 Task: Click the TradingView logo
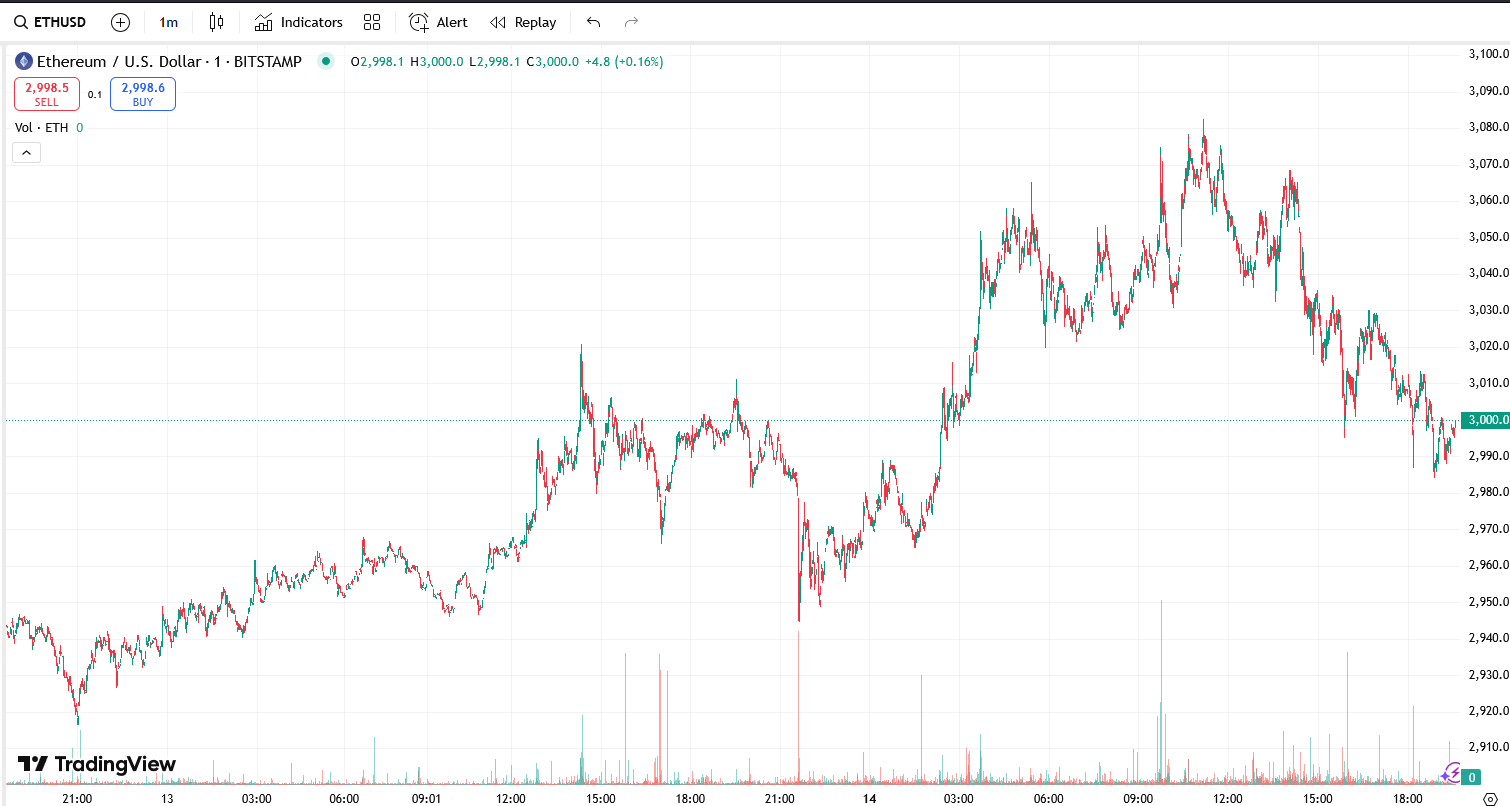click(97, 765)
